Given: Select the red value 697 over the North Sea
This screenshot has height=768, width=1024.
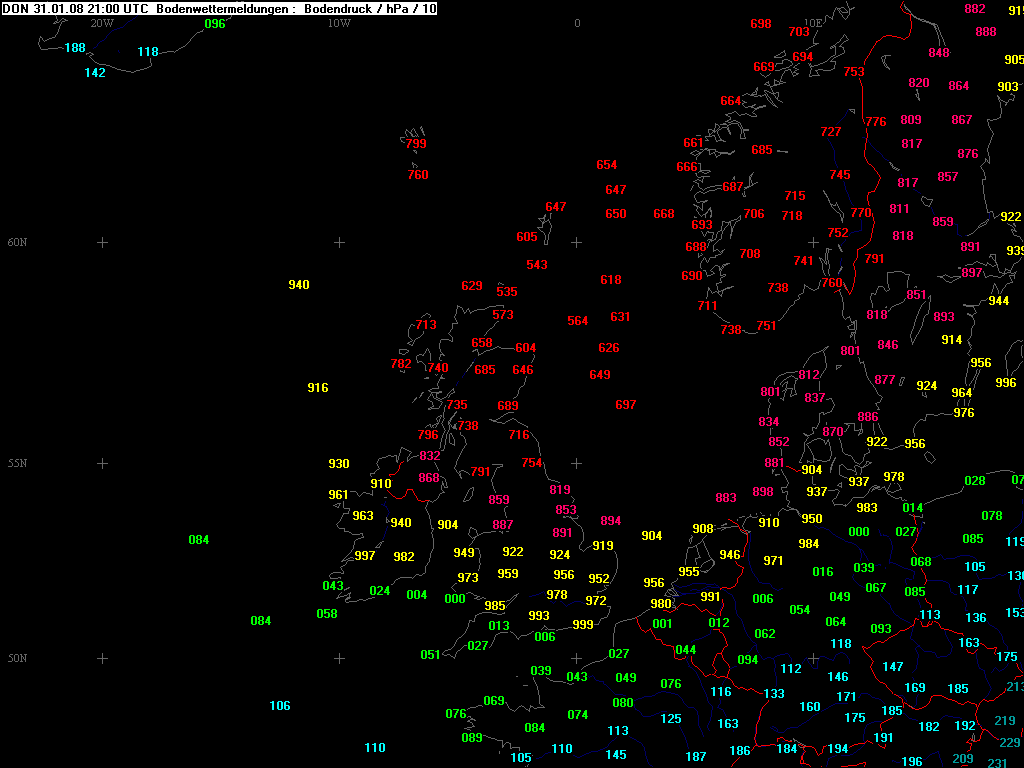Looking at the screenshot, I should [626, 405].
